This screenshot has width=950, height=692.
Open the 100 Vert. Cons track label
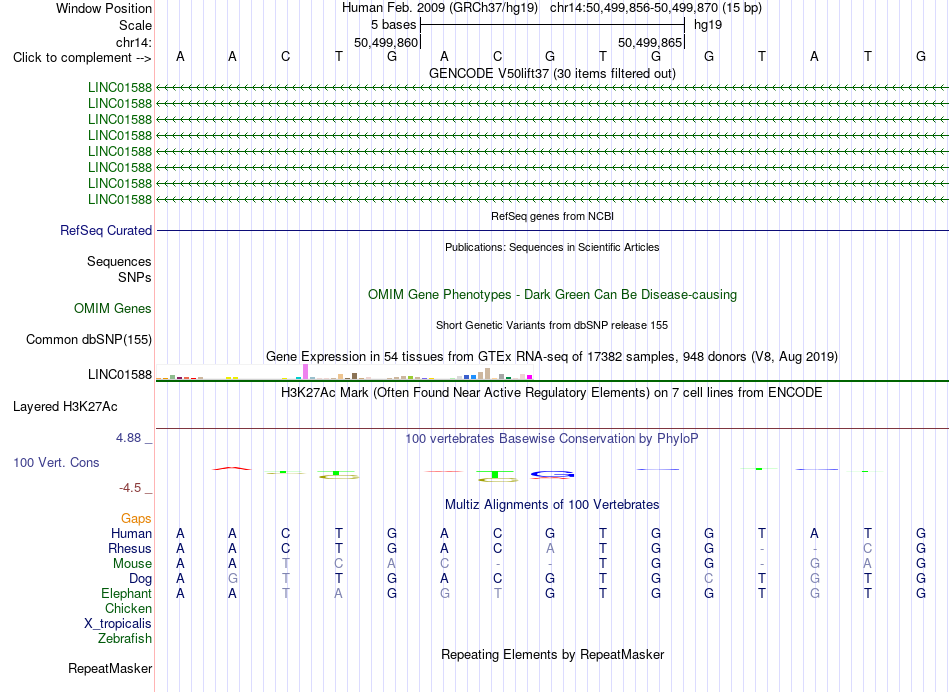pyautogui.click(x=56, y=462)
